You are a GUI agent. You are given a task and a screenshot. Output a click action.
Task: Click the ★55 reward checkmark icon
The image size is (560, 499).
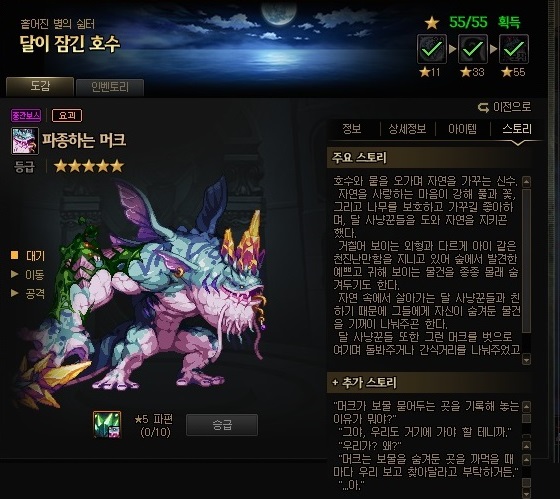(514, 49)
